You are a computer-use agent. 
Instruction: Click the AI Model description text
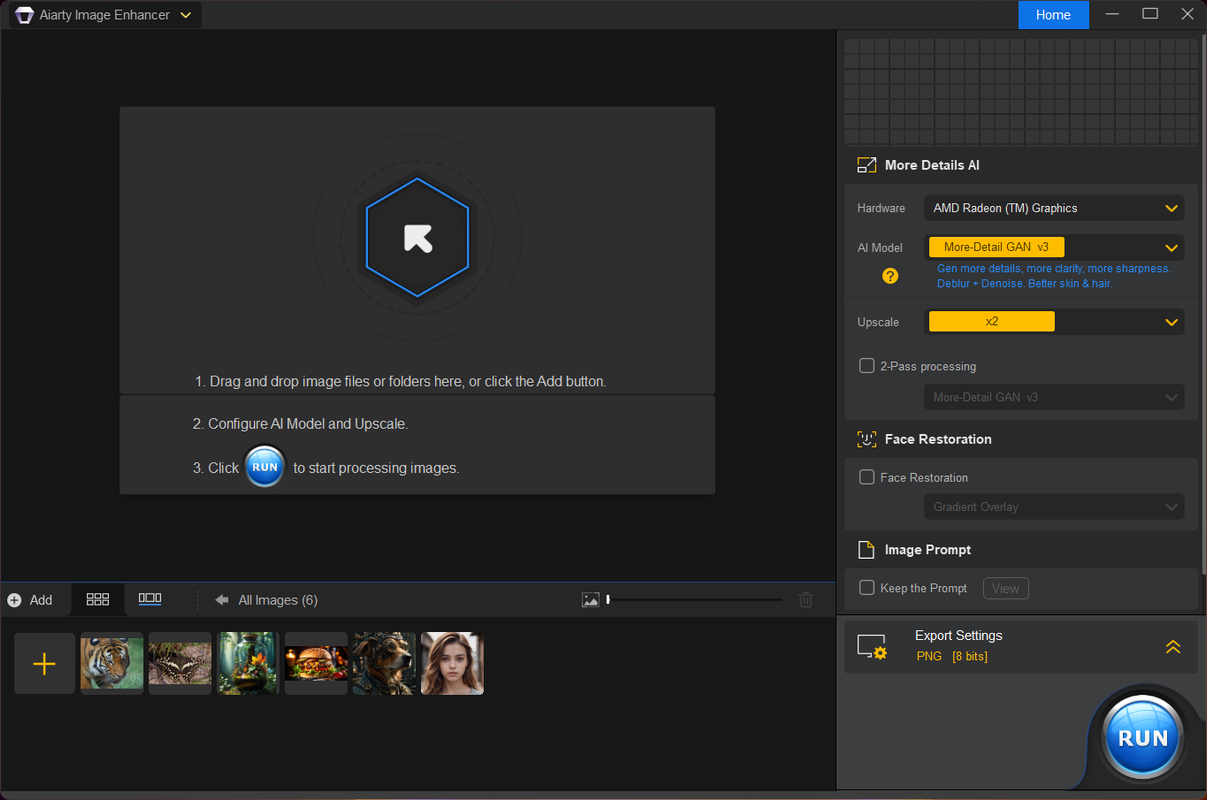pyautogui.click(x=1053, y=276)
